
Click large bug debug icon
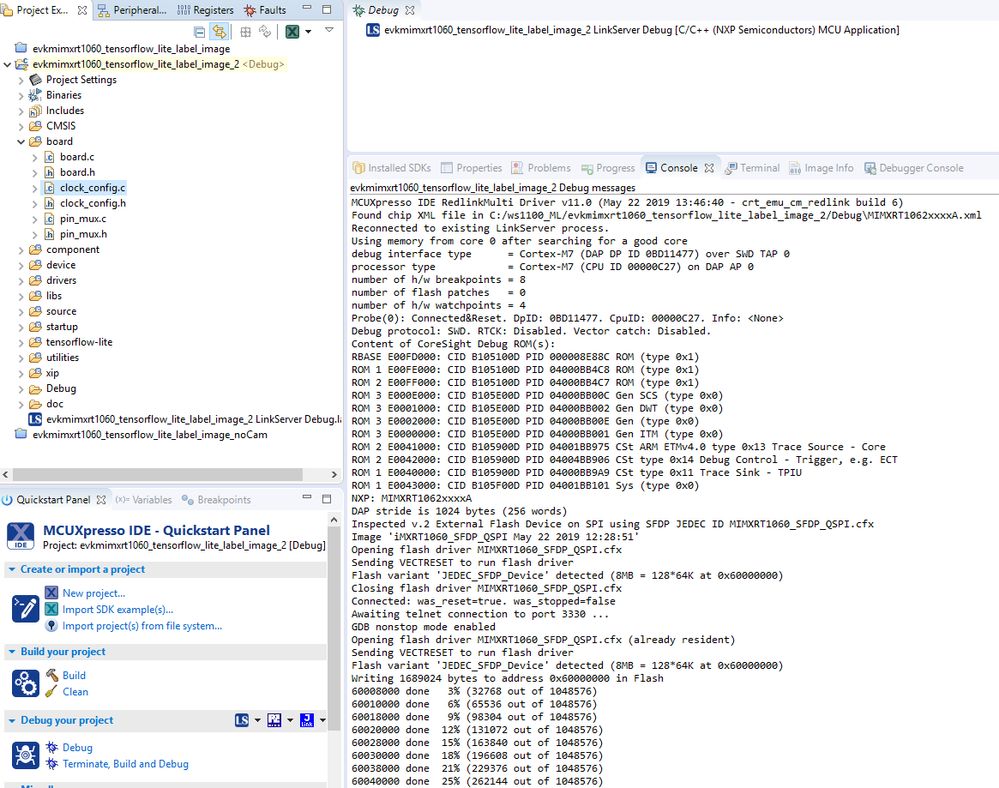click(x=25, y=756)
